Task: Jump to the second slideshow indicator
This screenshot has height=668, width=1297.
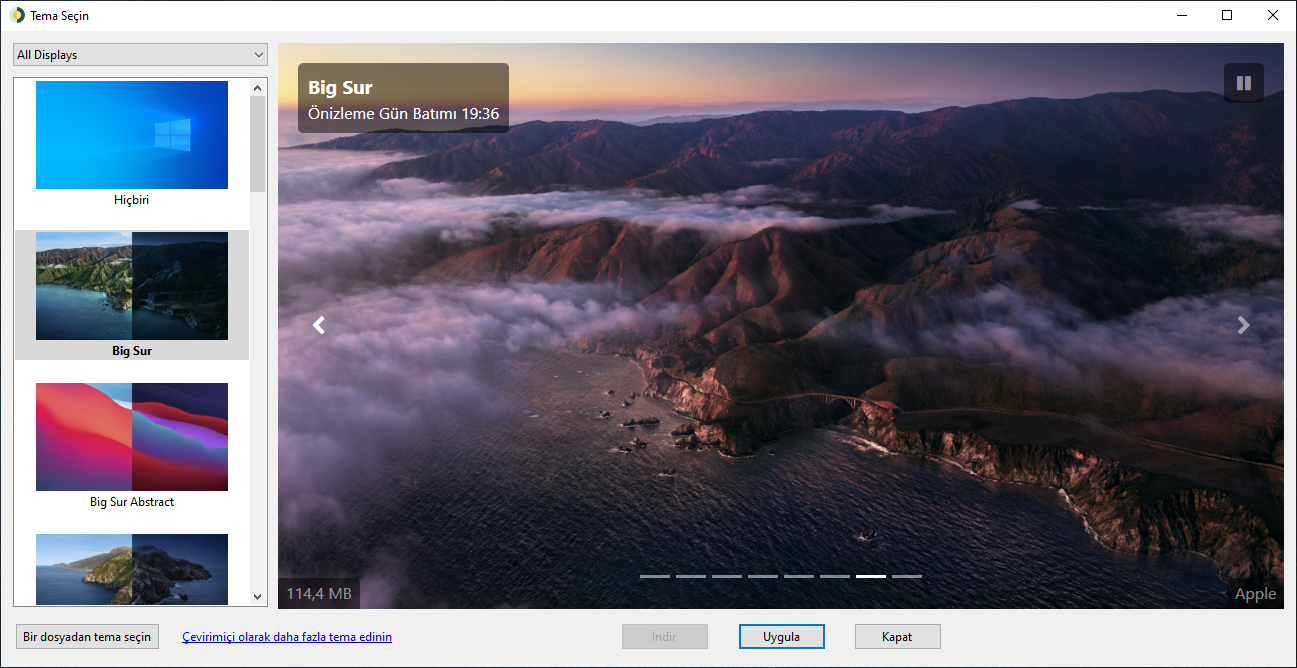Action: [x=691, y=576]
